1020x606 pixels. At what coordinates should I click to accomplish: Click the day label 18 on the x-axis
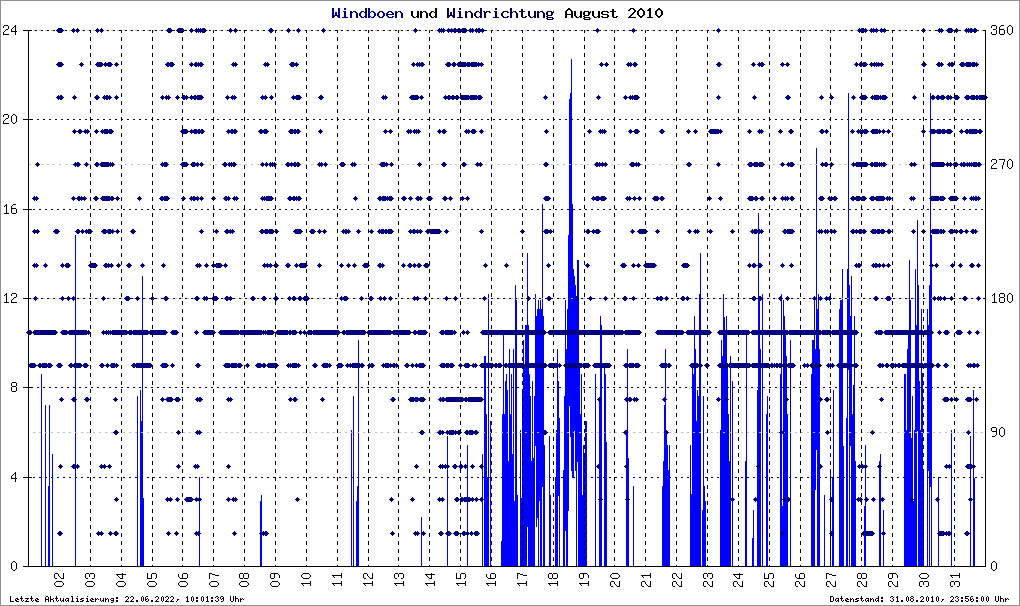(554, 579)
